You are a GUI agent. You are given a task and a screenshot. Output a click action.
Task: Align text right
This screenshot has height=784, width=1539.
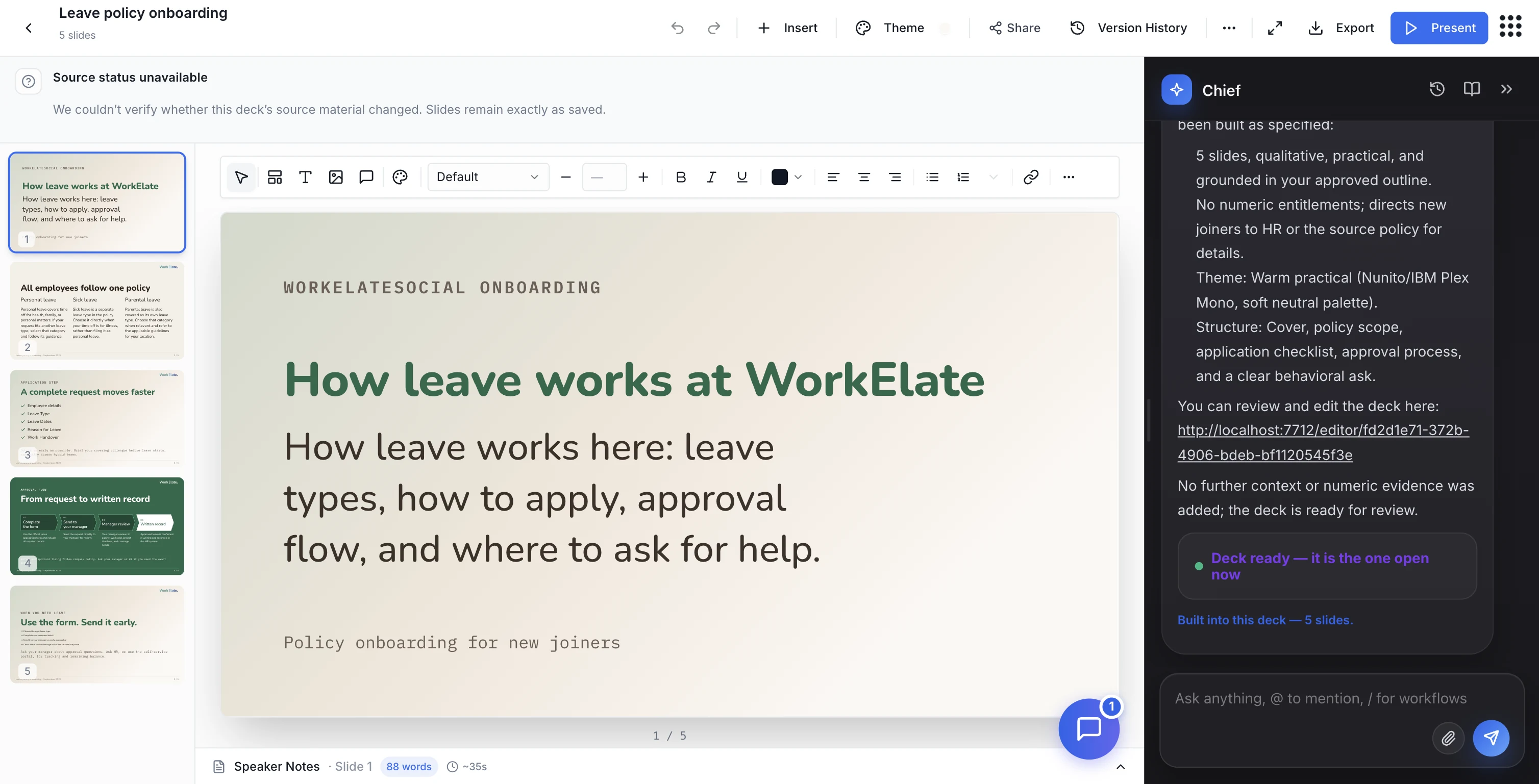click(895, 176)
